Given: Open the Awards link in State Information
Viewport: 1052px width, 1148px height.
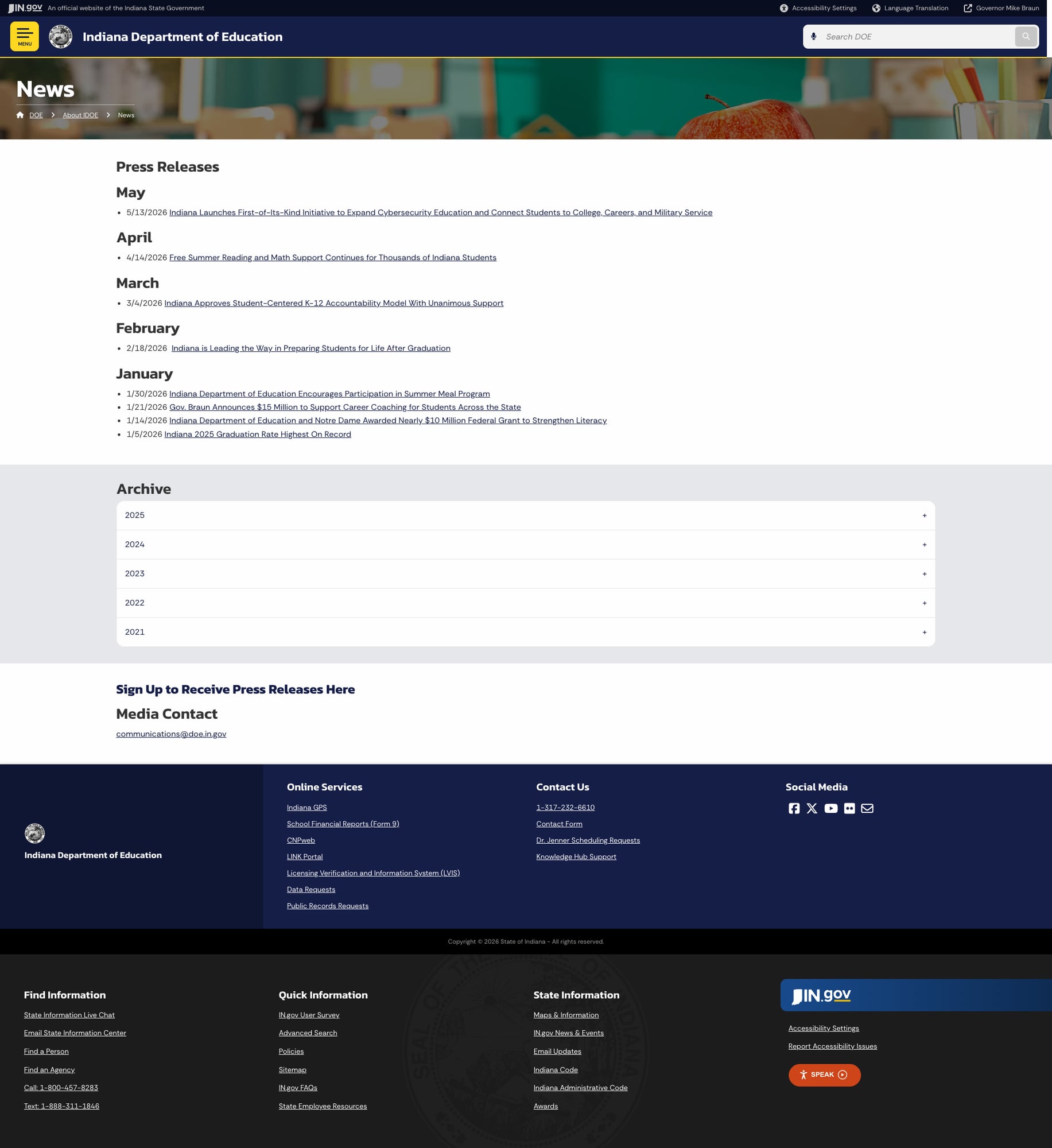Looking at the screenshot, I should click(x=546, y=1106).
